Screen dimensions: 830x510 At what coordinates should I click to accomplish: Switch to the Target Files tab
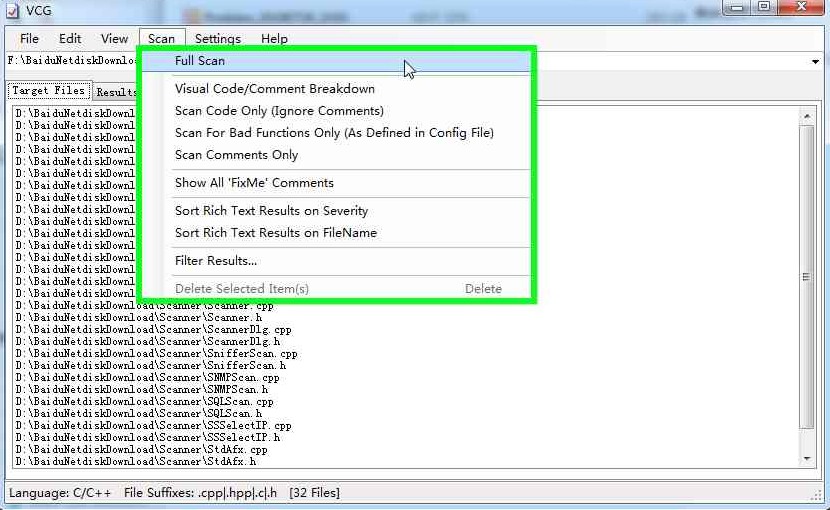click(48, 91)
